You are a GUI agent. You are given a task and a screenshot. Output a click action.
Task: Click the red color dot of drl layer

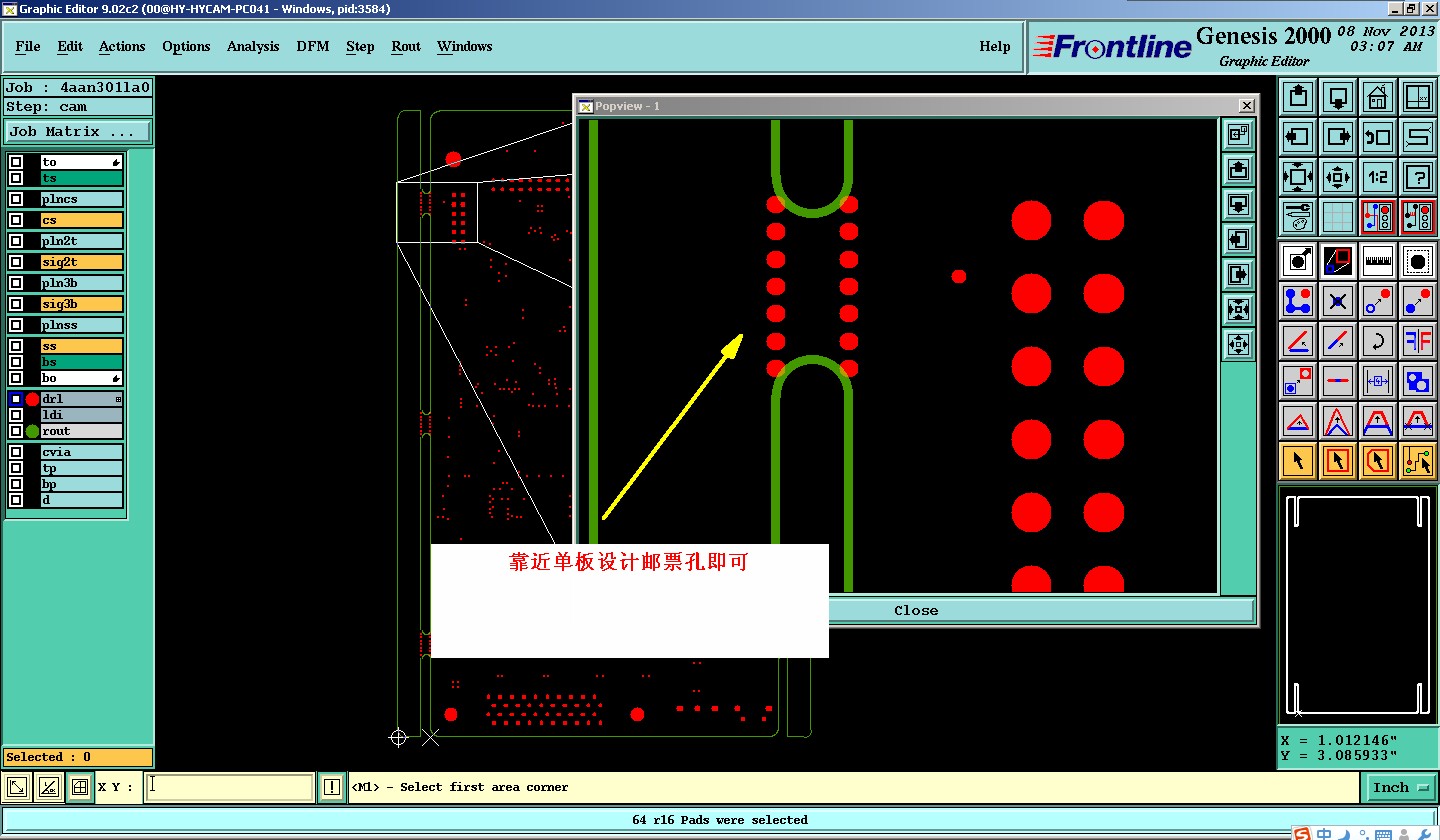point(32,399)
